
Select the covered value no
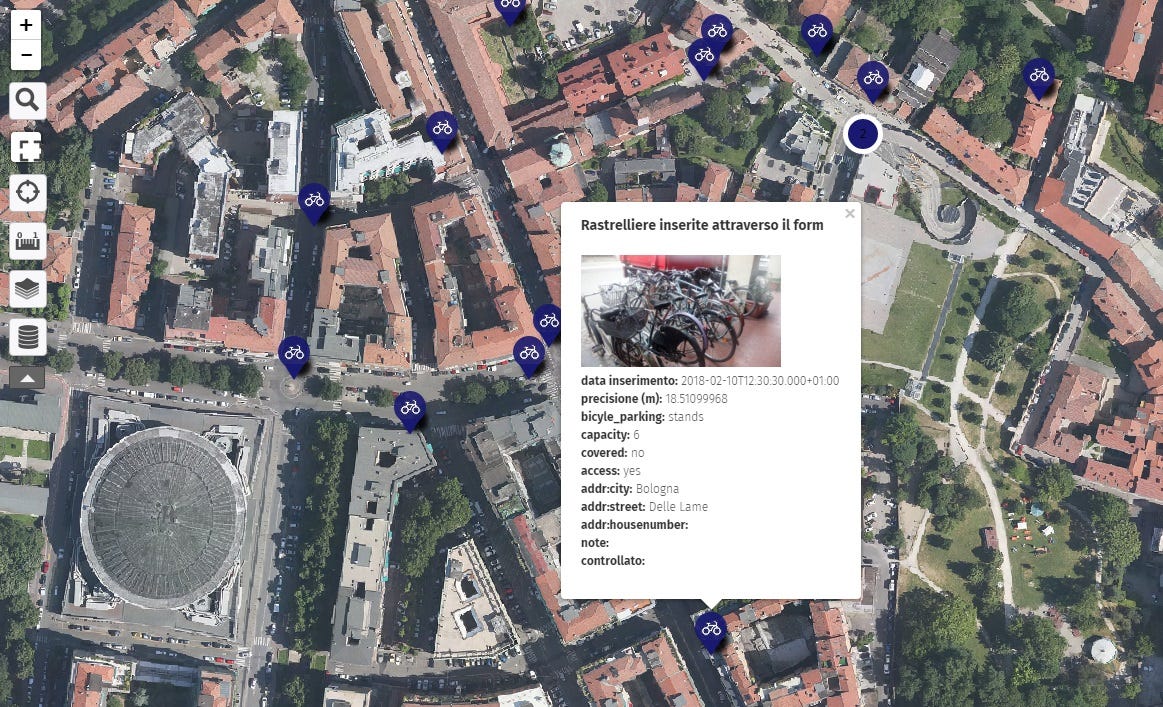point(637,453)
